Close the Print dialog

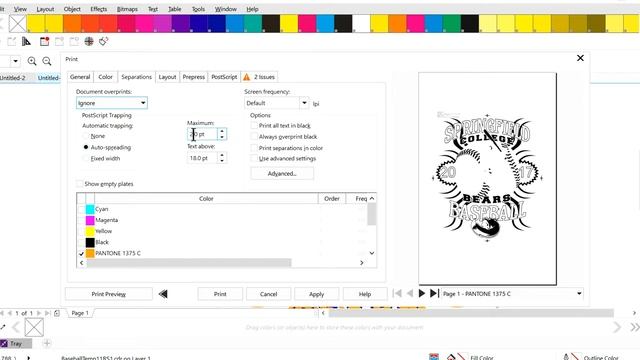580,58
